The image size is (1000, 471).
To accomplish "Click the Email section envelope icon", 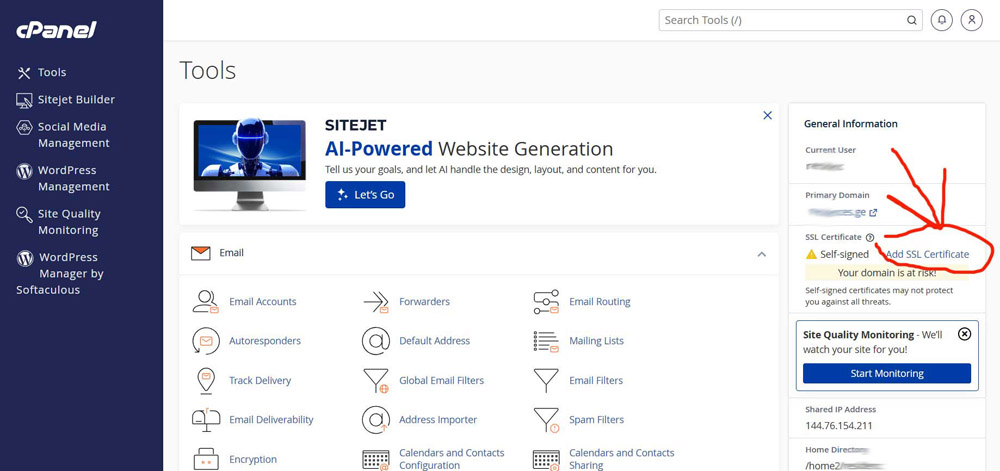I will [x=200, y=253].
